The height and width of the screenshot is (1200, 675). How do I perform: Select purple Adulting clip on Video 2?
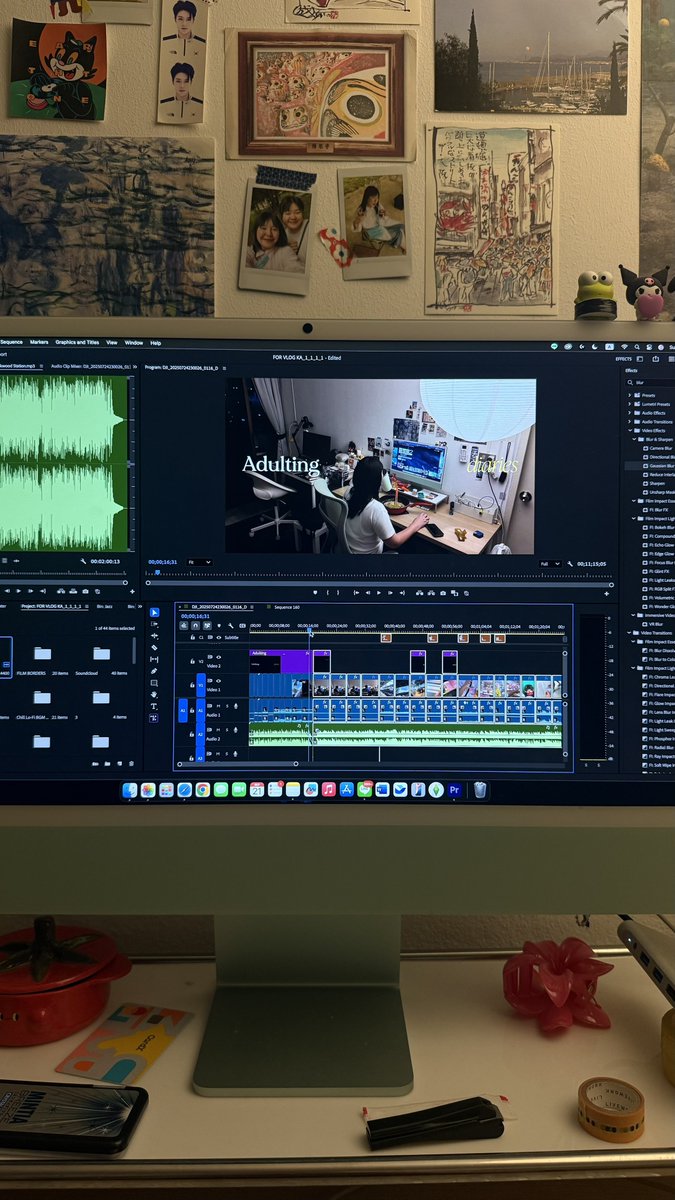pos(279,662)
